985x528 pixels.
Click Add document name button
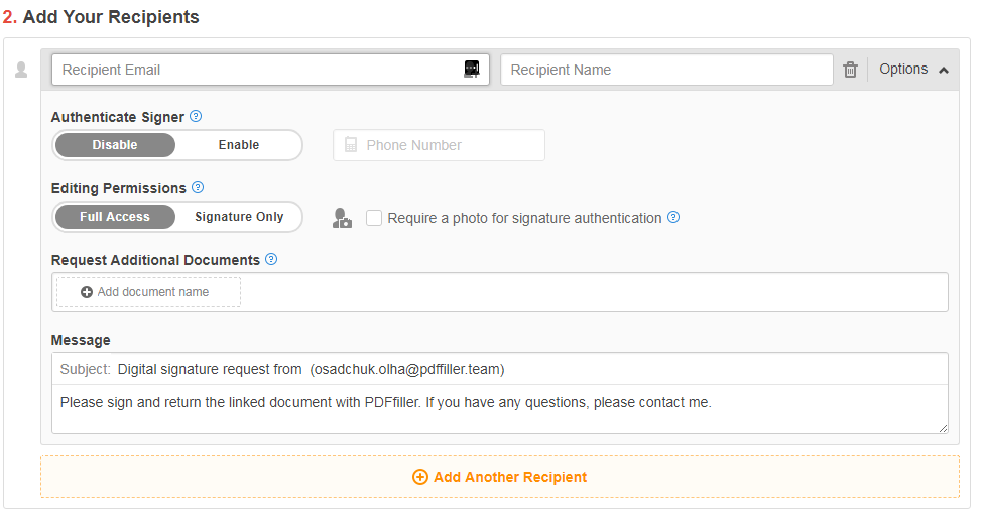[148, 292]
